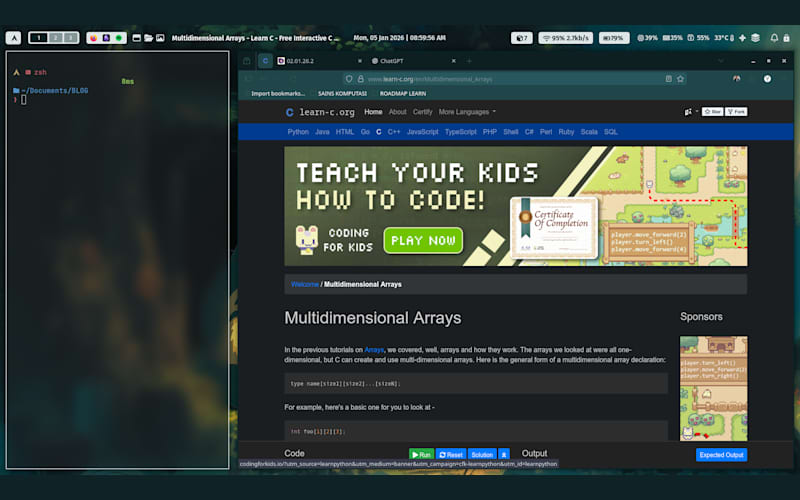Open the Certify menu item
This screenshot has width=800, height=500.
422,112
